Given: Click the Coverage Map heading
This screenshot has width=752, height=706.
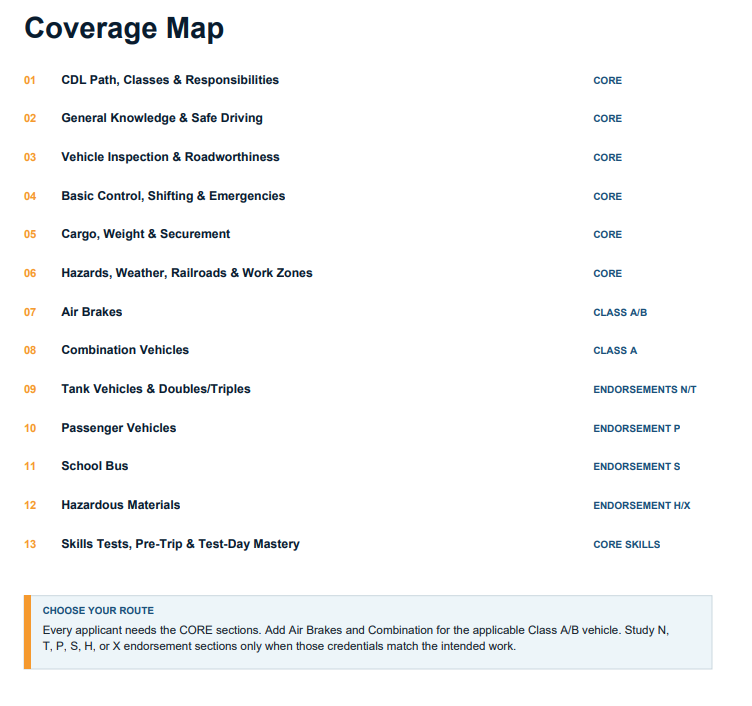Looking at the screenshot, I should (124, 29).
